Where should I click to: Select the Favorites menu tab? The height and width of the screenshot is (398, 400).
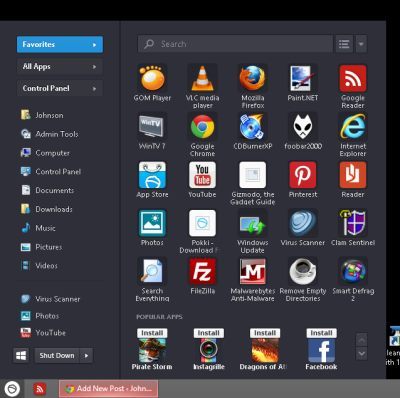(x=60, y=44)
